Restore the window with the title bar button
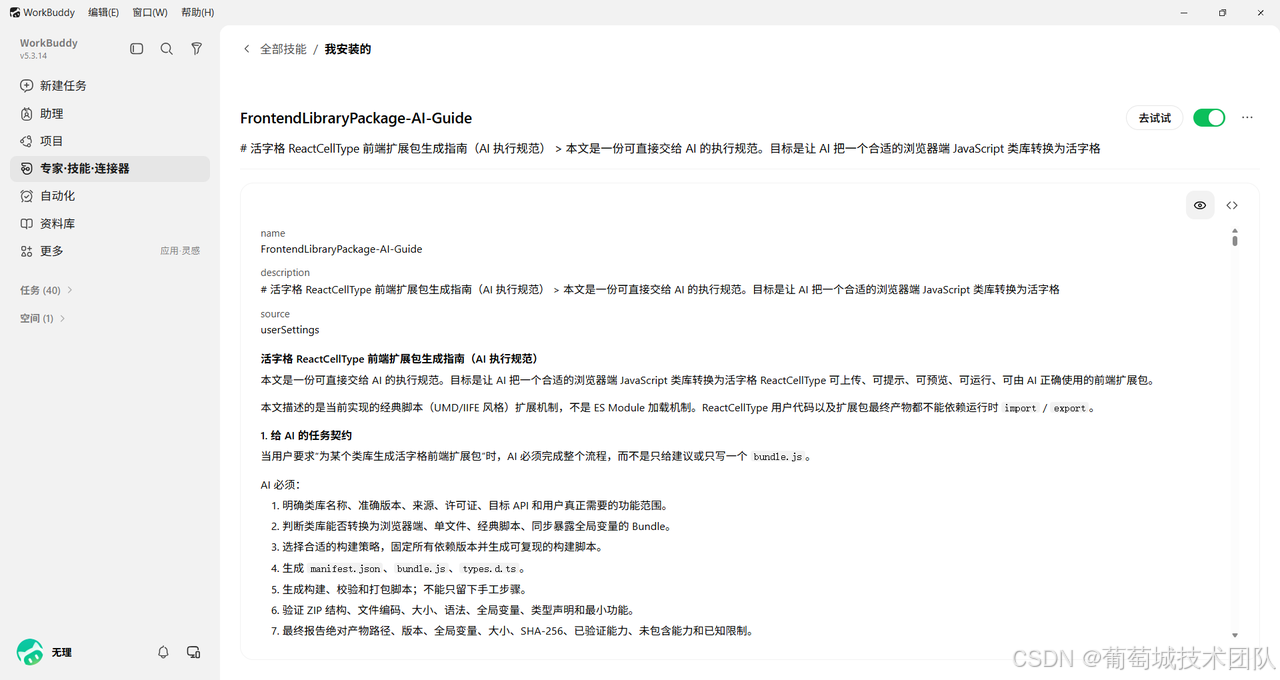This screenshot has width=1280, height=680. point(1222,12)
